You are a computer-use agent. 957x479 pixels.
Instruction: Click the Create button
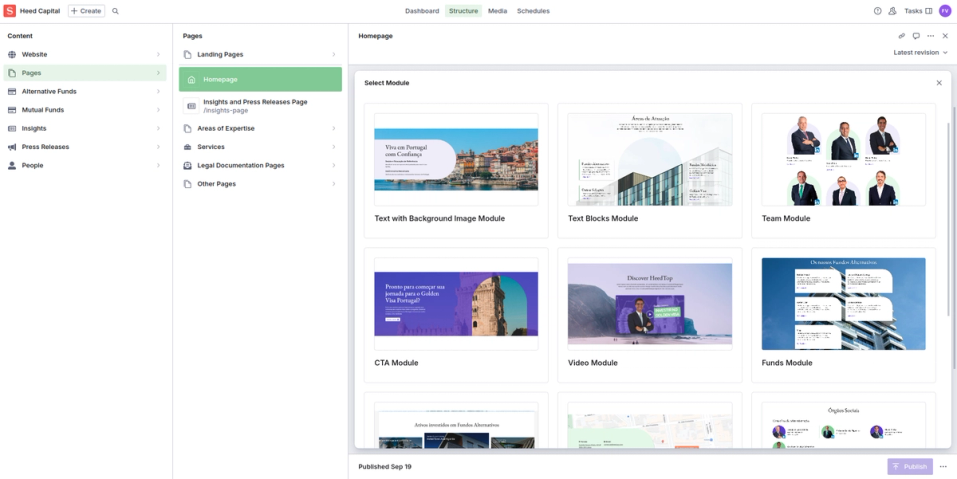[86, 11]
